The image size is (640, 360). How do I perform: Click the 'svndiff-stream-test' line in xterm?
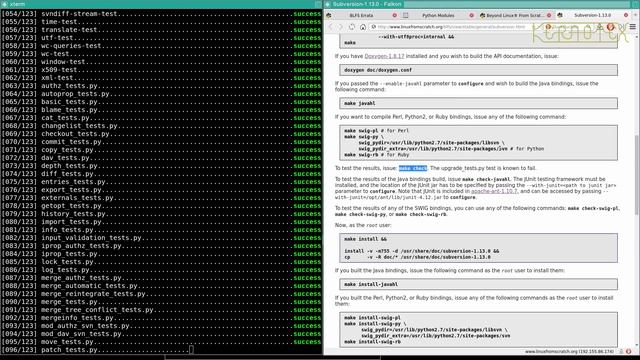pyautogui.click(x=161, y=14)
